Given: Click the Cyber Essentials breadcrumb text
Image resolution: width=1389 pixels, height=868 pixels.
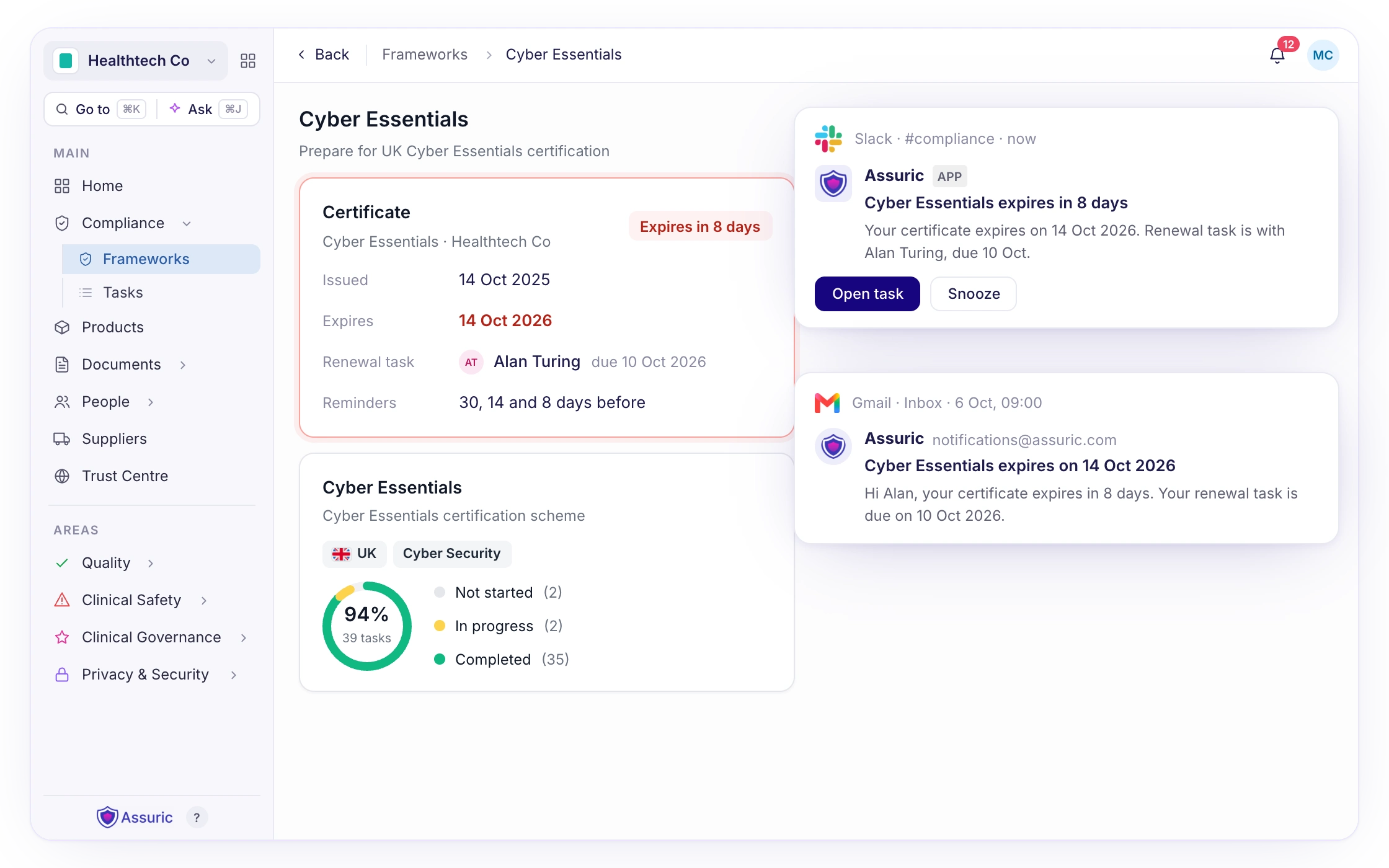Looking at the screenshot, I should click(x=564, y=55).
